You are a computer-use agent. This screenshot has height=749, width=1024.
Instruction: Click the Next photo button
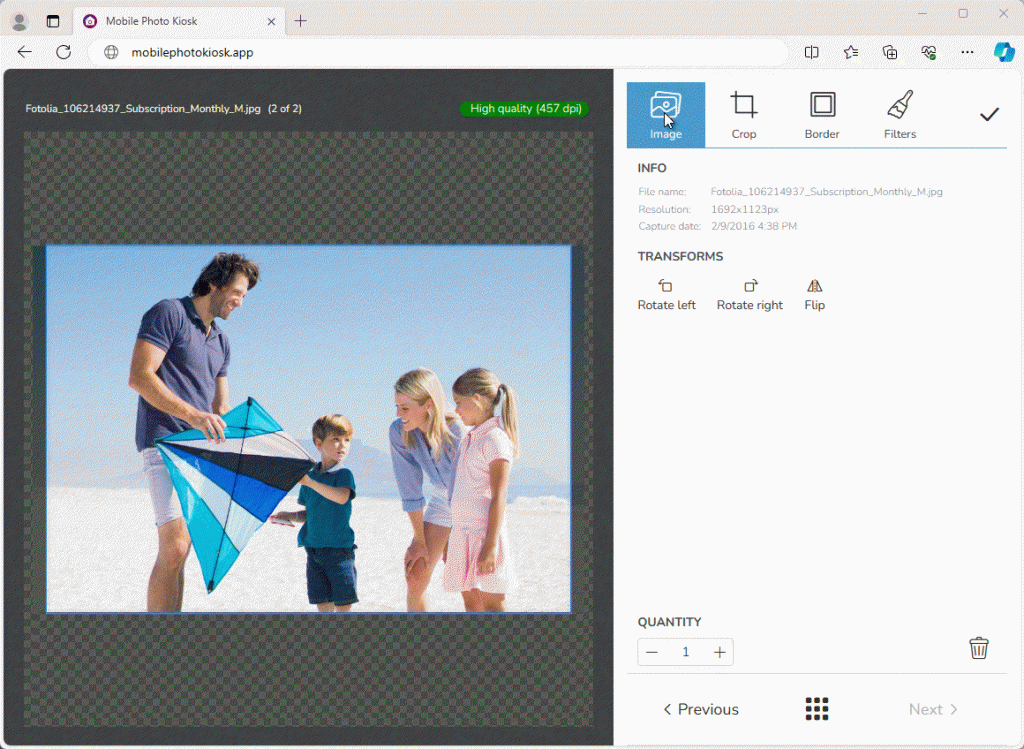point(933,709)
